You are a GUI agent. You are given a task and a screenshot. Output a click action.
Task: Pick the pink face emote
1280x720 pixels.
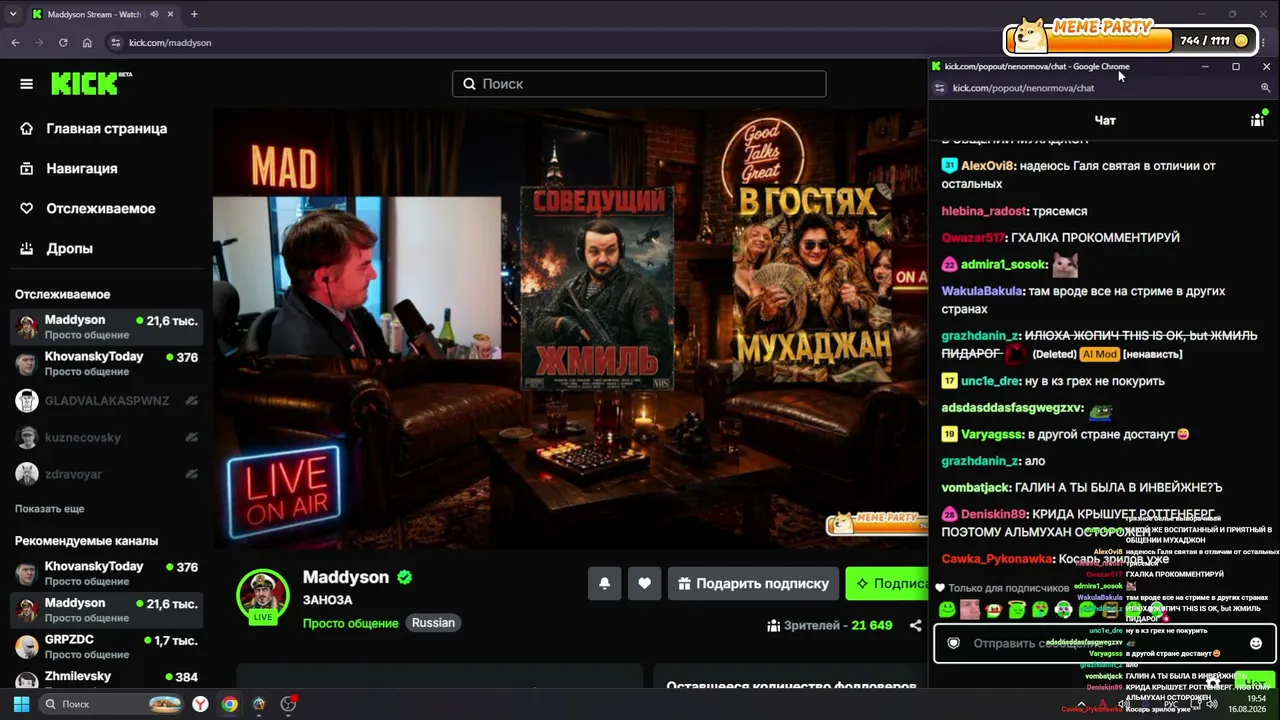click(970, 609)
